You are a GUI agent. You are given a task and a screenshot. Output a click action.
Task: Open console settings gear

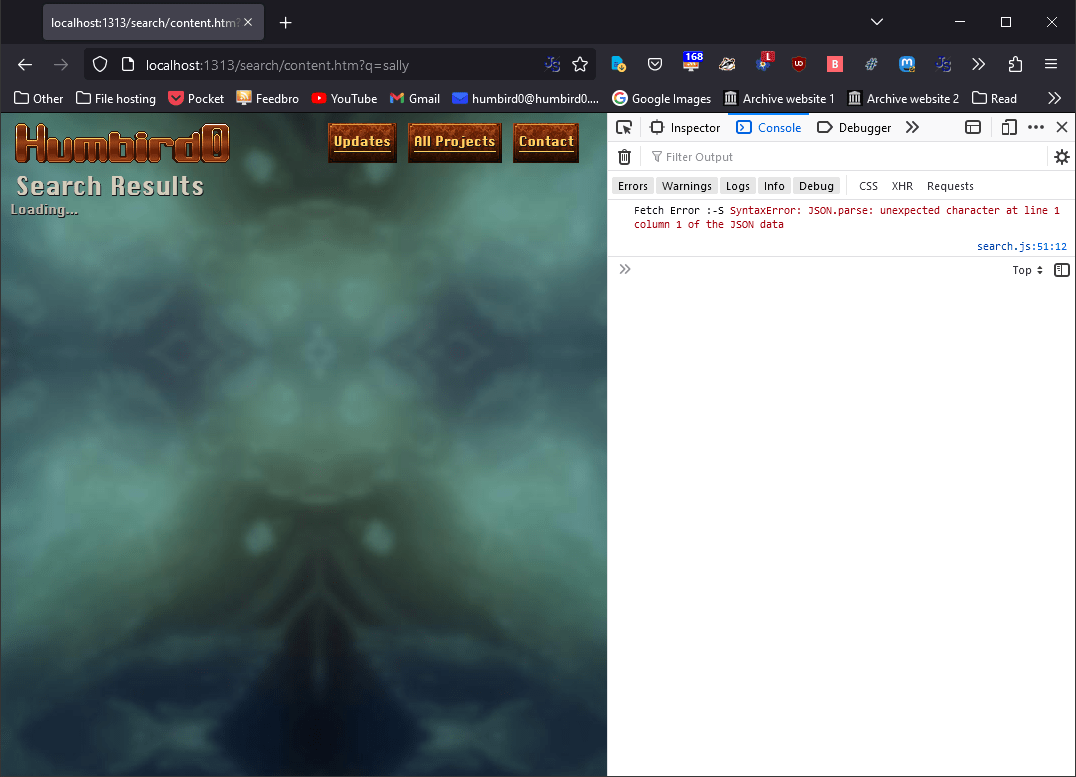(1061, 157)
